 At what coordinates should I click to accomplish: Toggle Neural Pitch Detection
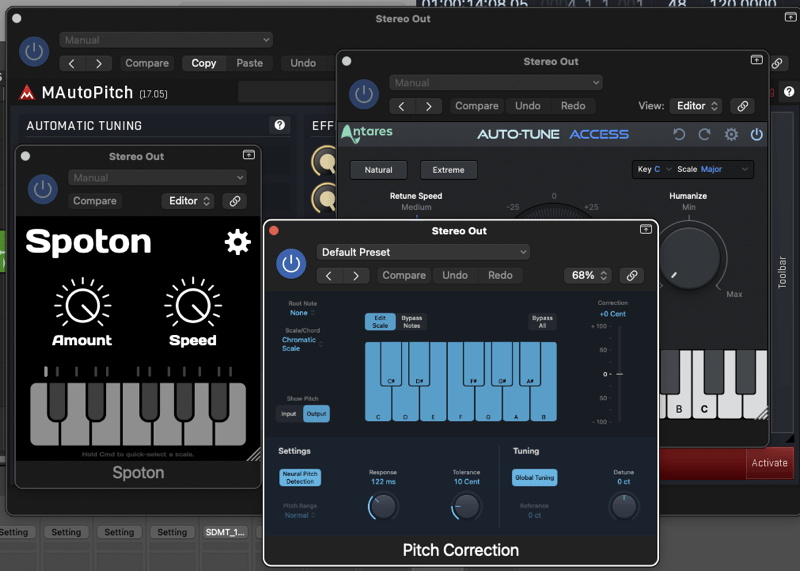(300, 478)
